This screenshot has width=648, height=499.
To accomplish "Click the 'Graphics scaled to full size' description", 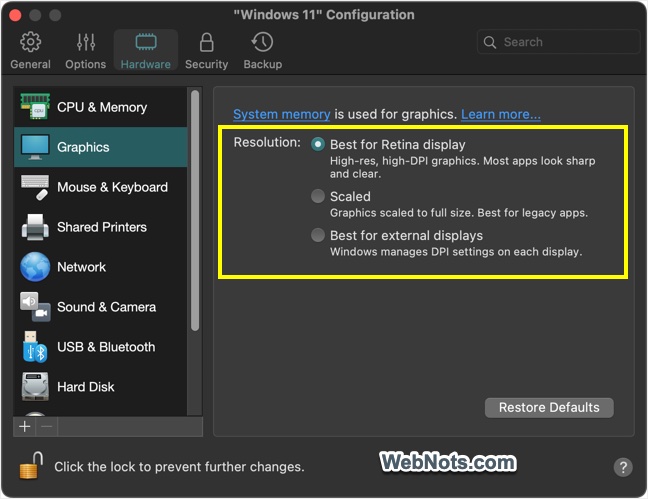I will 459,213.
